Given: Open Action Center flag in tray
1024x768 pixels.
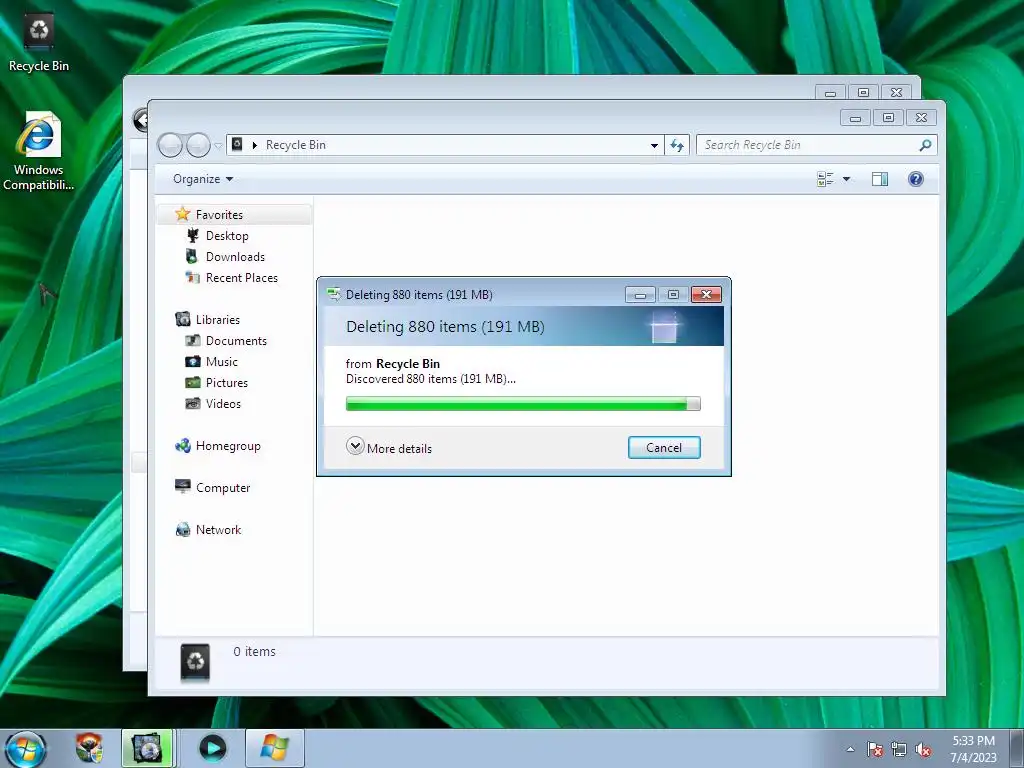Looking at the screenshot, I should (x=875, y=749).
